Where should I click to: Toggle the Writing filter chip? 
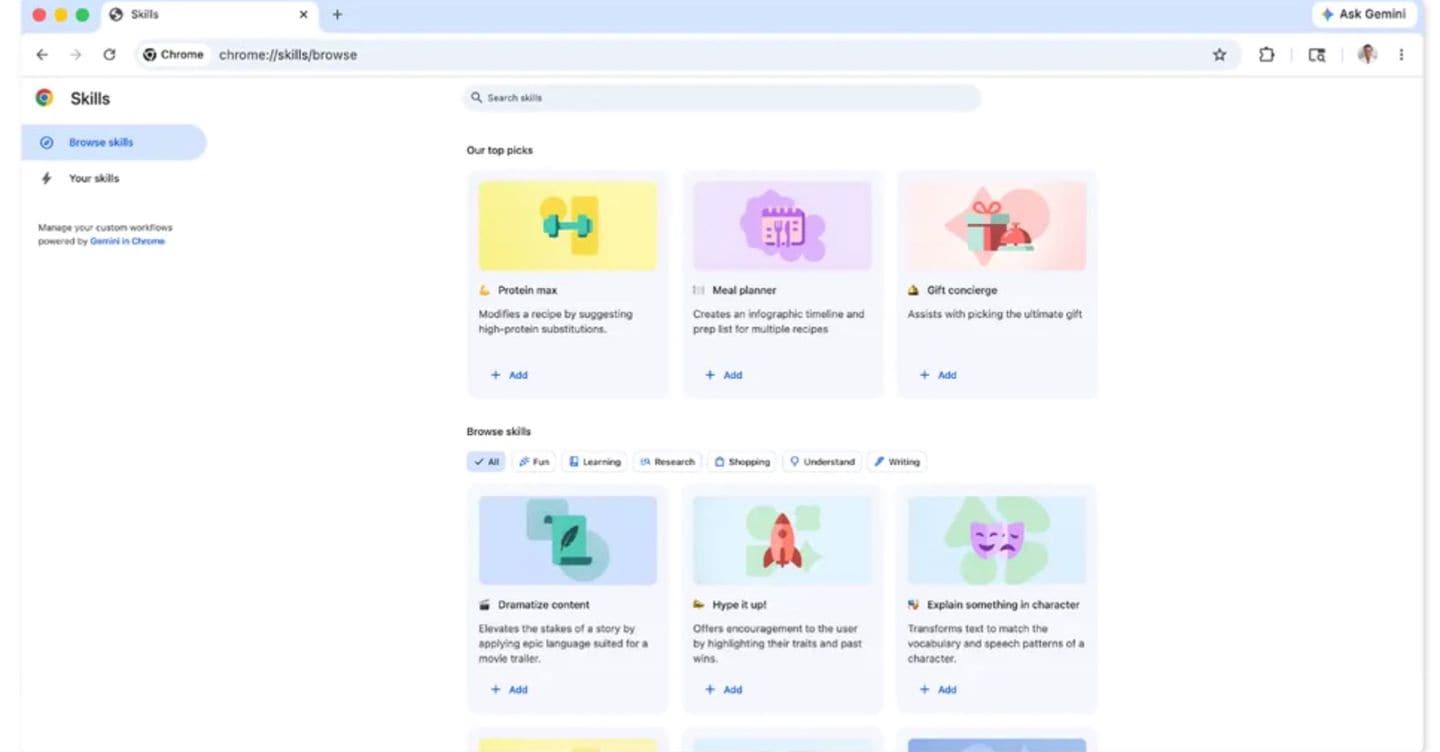pyautogui.click(x=897, y=461)
